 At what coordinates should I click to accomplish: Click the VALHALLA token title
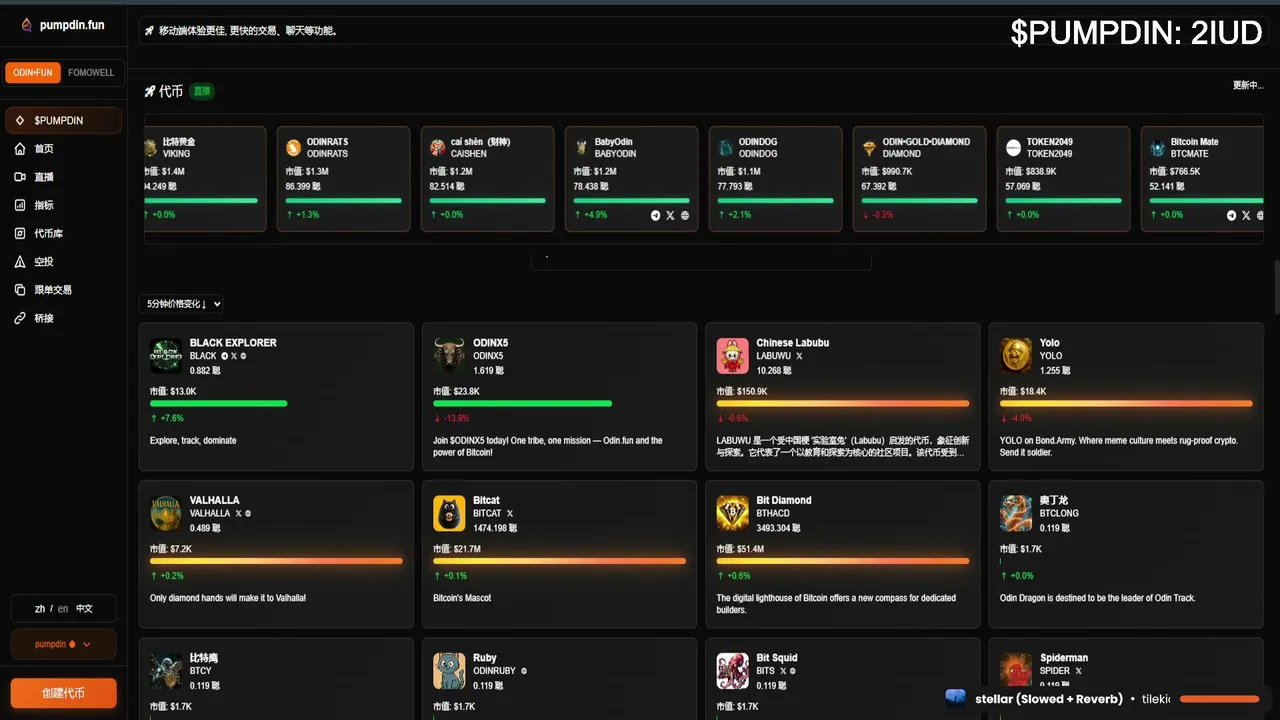214,500
